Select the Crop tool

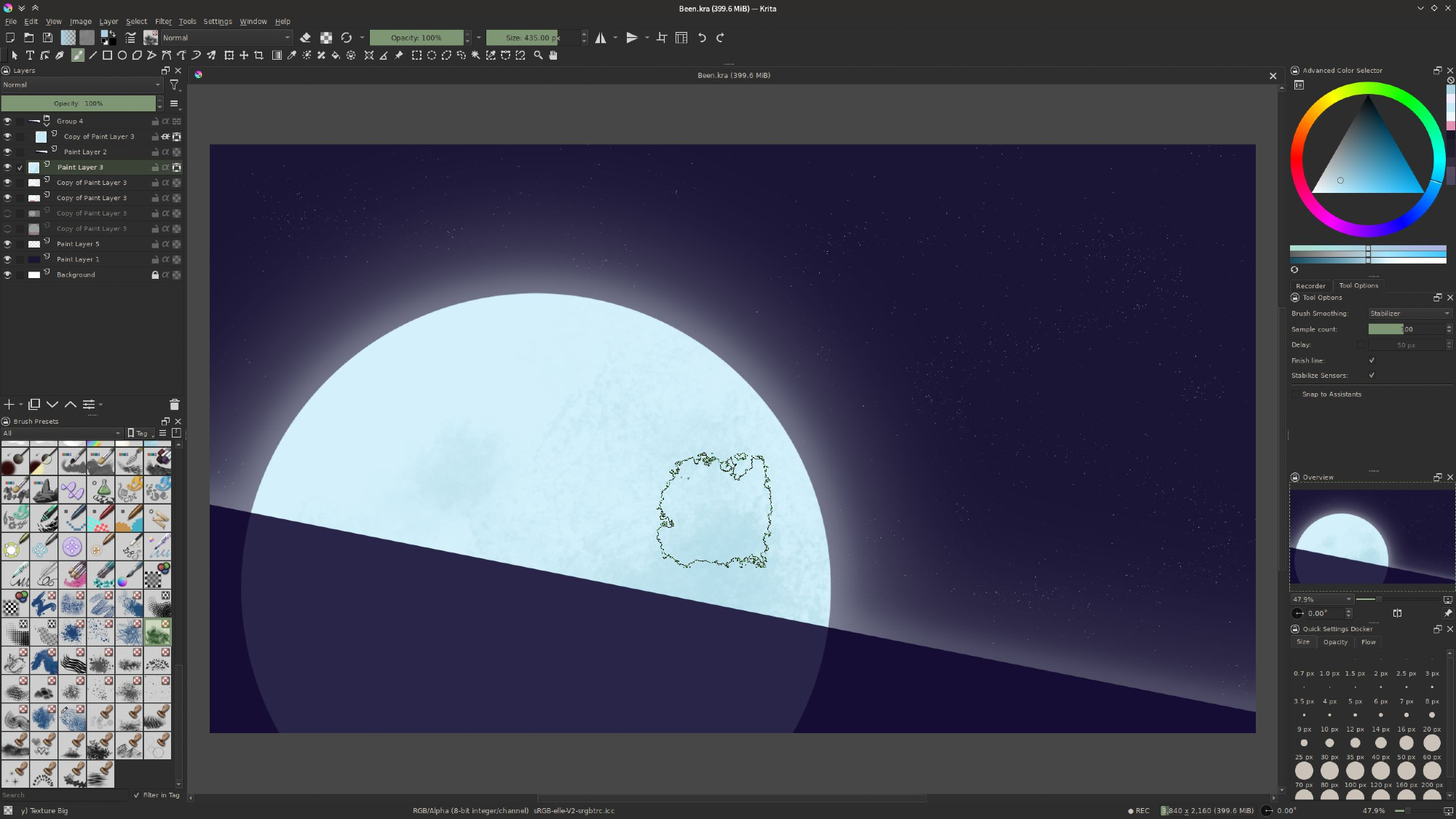pos(258,55)
